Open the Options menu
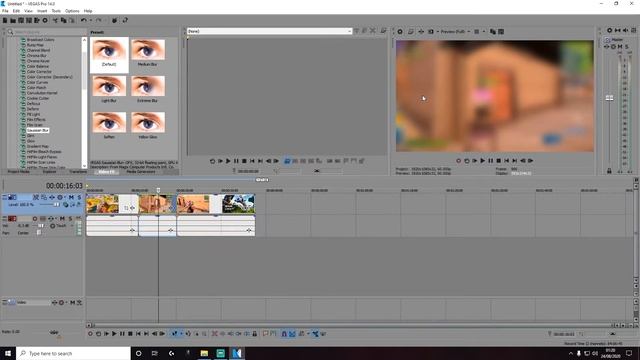 point(72,11)
